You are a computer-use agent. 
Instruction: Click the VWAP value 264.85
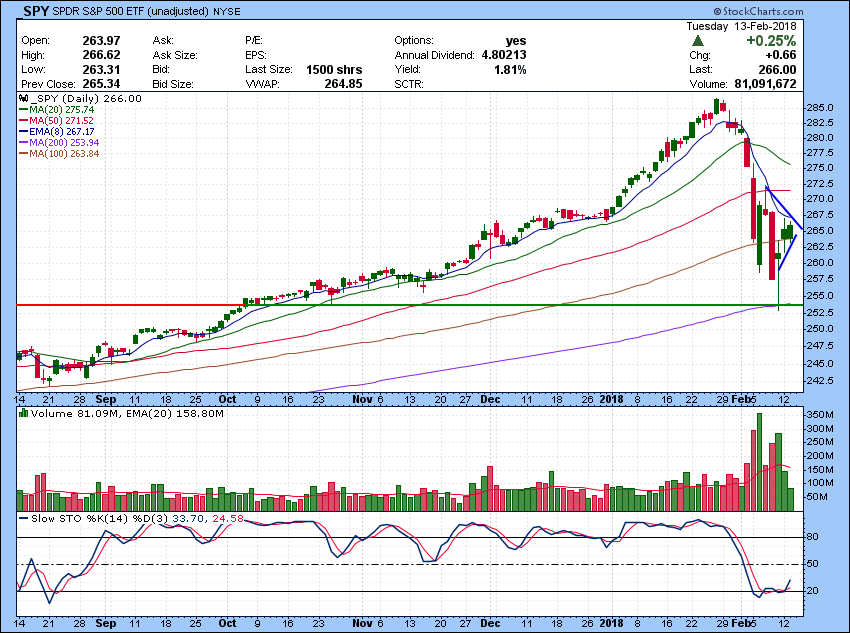click(343, 84)
